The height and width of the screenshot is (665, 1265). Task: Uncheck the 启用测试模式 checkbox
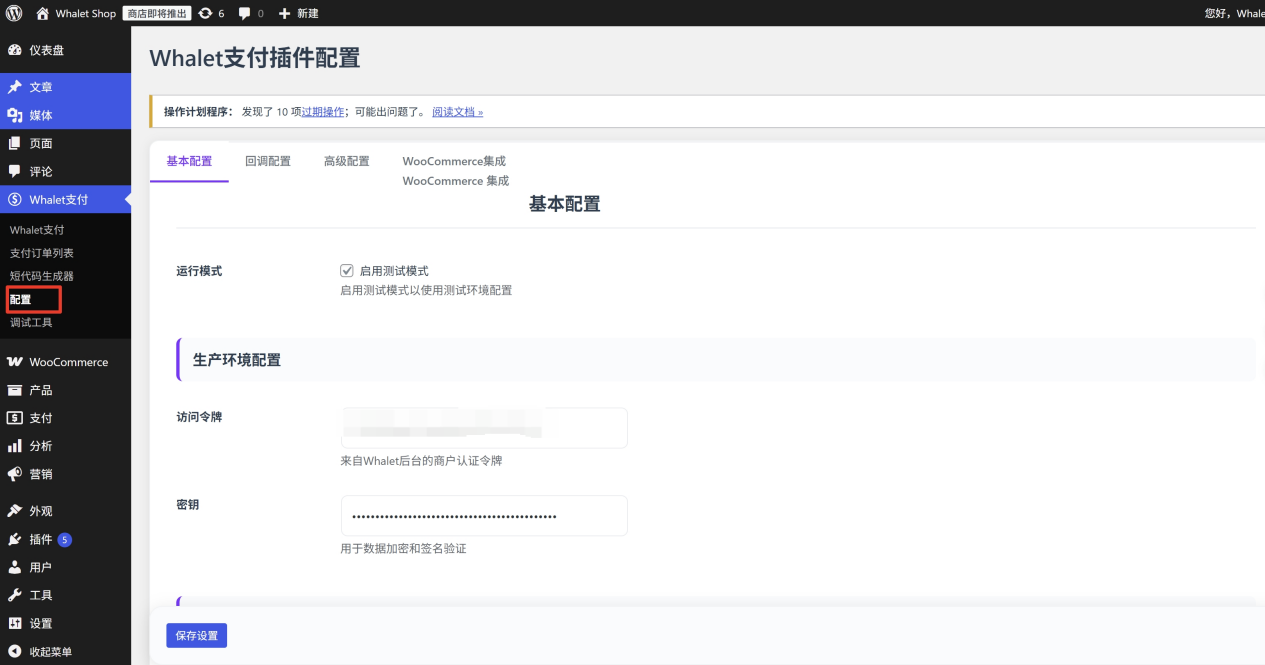pos(346,270)
